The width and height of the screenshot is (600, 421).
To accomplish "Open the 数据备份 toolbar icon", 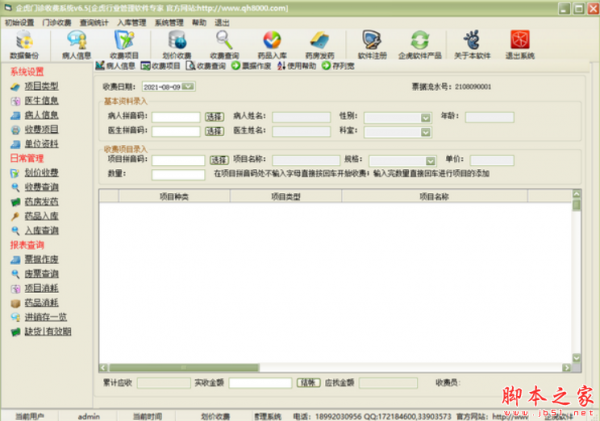I will tap(24, 45).
